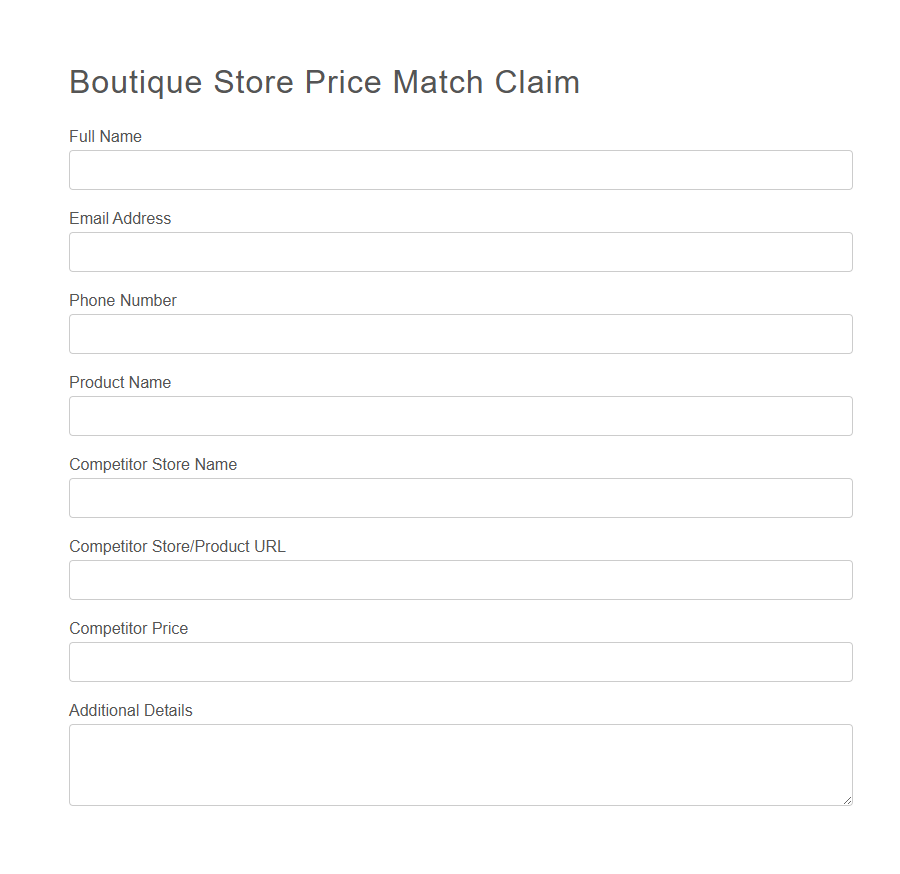Click the Boutique Store Price Match Claim heading
Viewport: 900px width, 874px height.
(324, 82)
